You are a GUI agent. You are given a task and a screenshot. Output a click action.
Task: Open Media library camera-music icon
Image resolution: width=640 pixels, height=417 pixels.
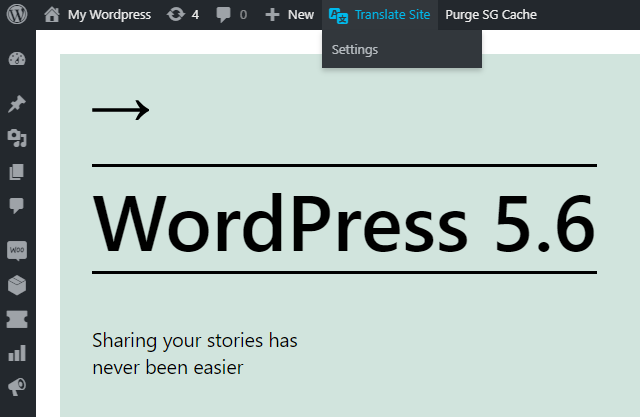17,138
